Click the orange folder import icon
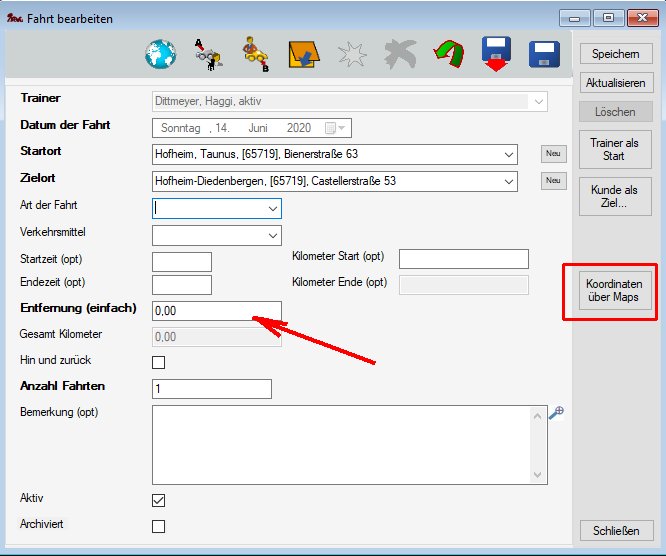This screenshot has height=556, width=666. pyautogui.click(x=302, y=55)
